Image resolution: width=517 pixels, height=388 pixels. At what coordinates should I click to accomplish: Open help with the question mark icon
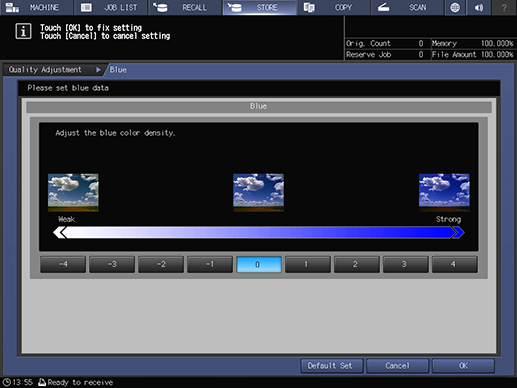coord(504,7)
